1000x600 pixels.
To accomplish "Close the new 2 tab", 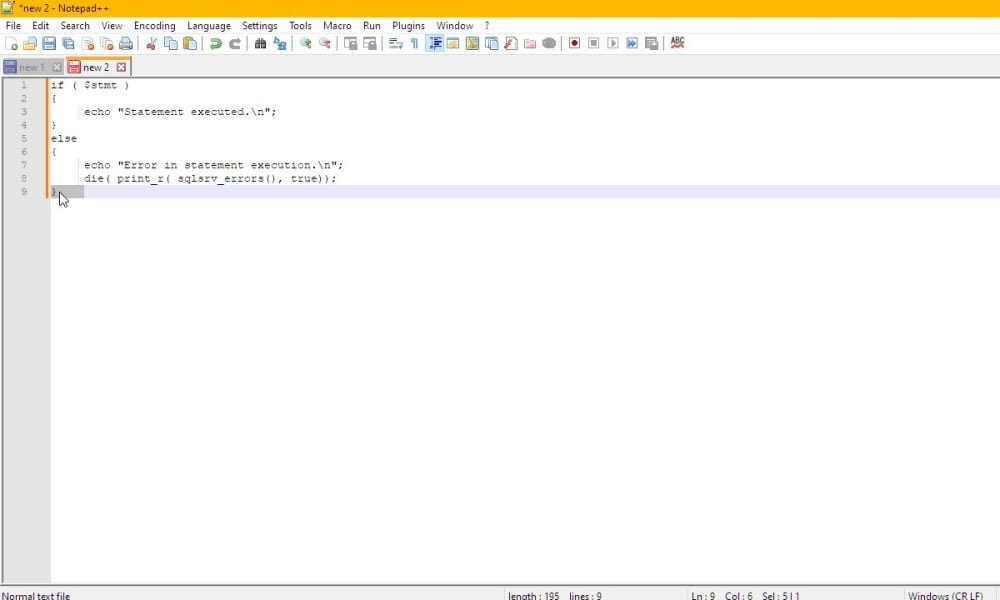I will point(121,67).
